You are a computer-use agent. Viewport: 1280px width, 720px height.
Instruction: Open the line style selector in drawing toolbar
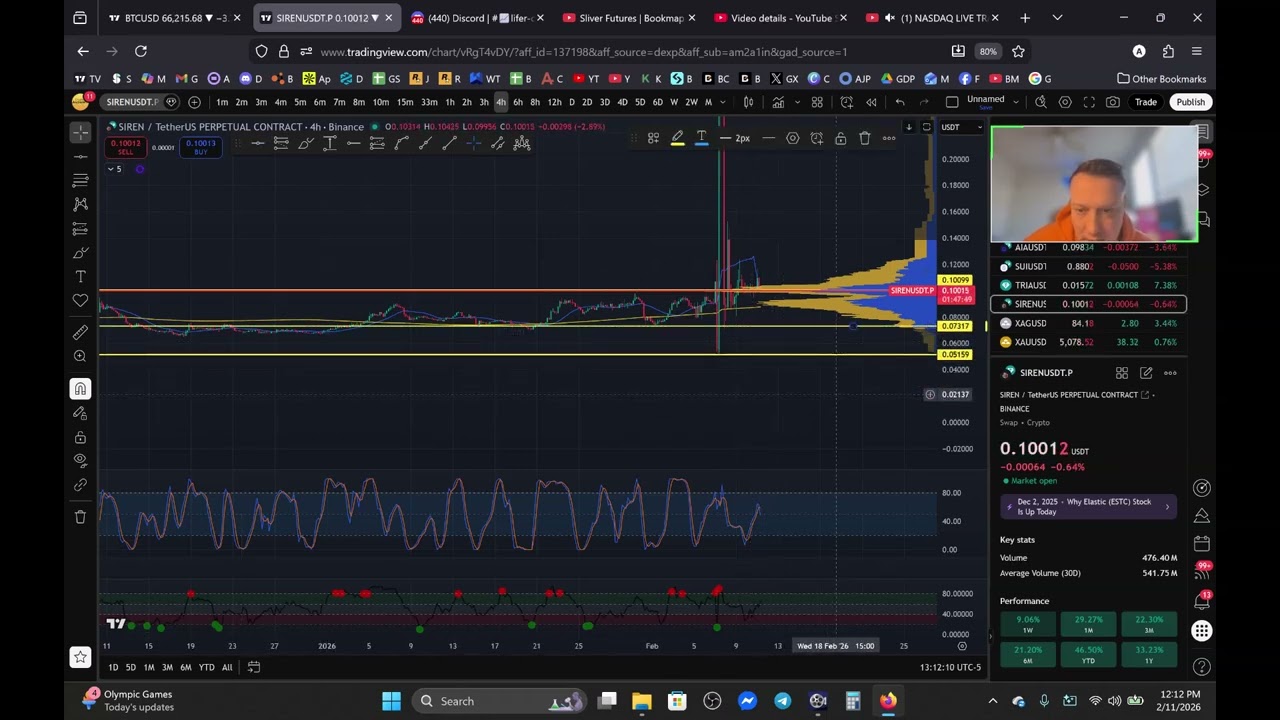coord(768,139)
